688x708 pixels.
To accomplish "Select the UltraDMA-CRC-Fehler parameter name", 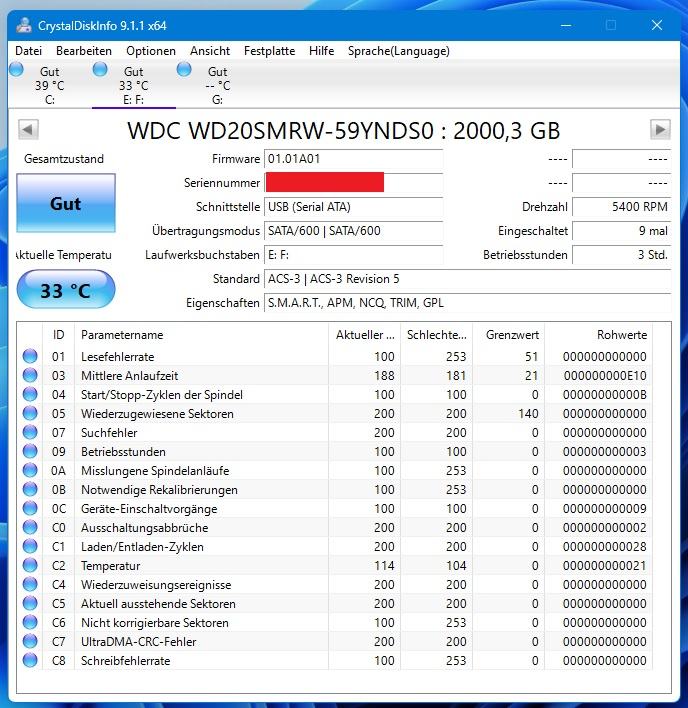I will point(139,641).
